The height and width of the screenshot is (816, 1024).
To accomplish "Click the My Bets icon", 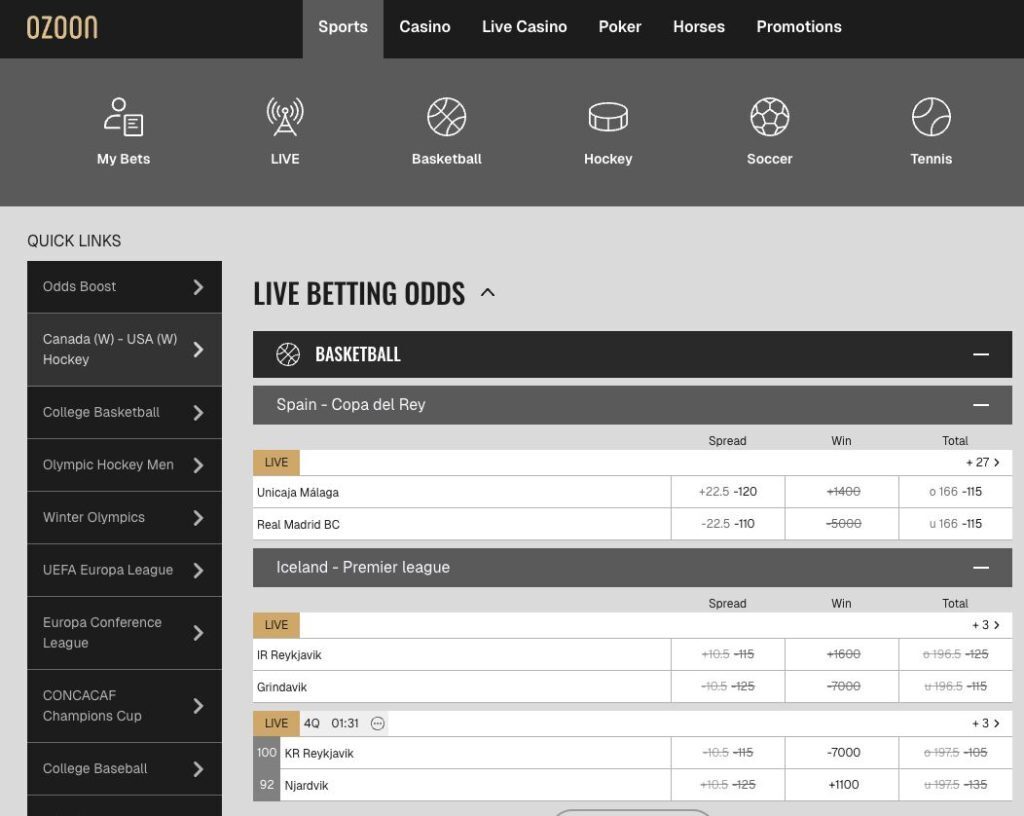I will (x=123, y=116).
